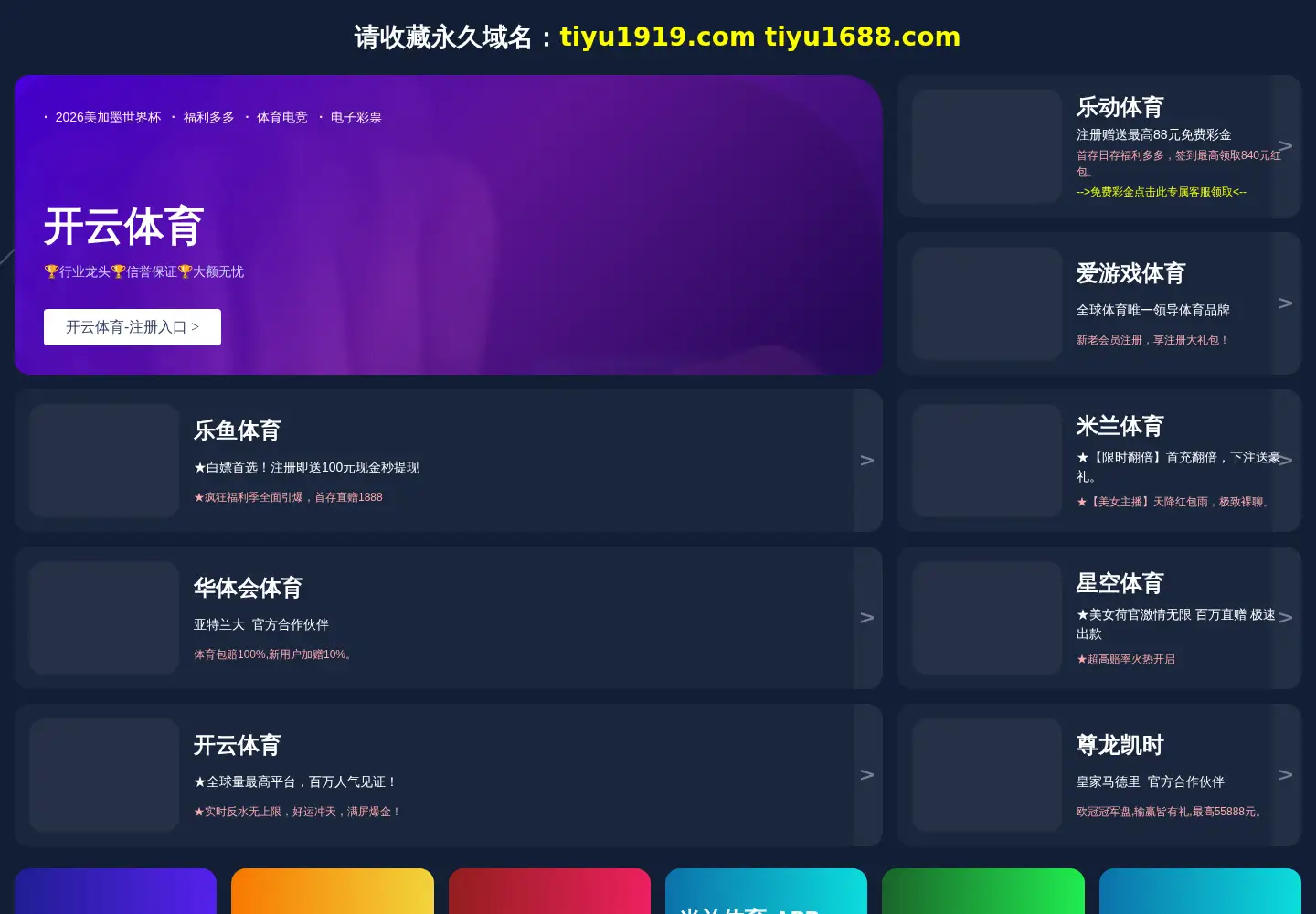
Task: Click the 星空体育 card arrow chevron
Action: pyautogui.click(x=1286, y=618)
